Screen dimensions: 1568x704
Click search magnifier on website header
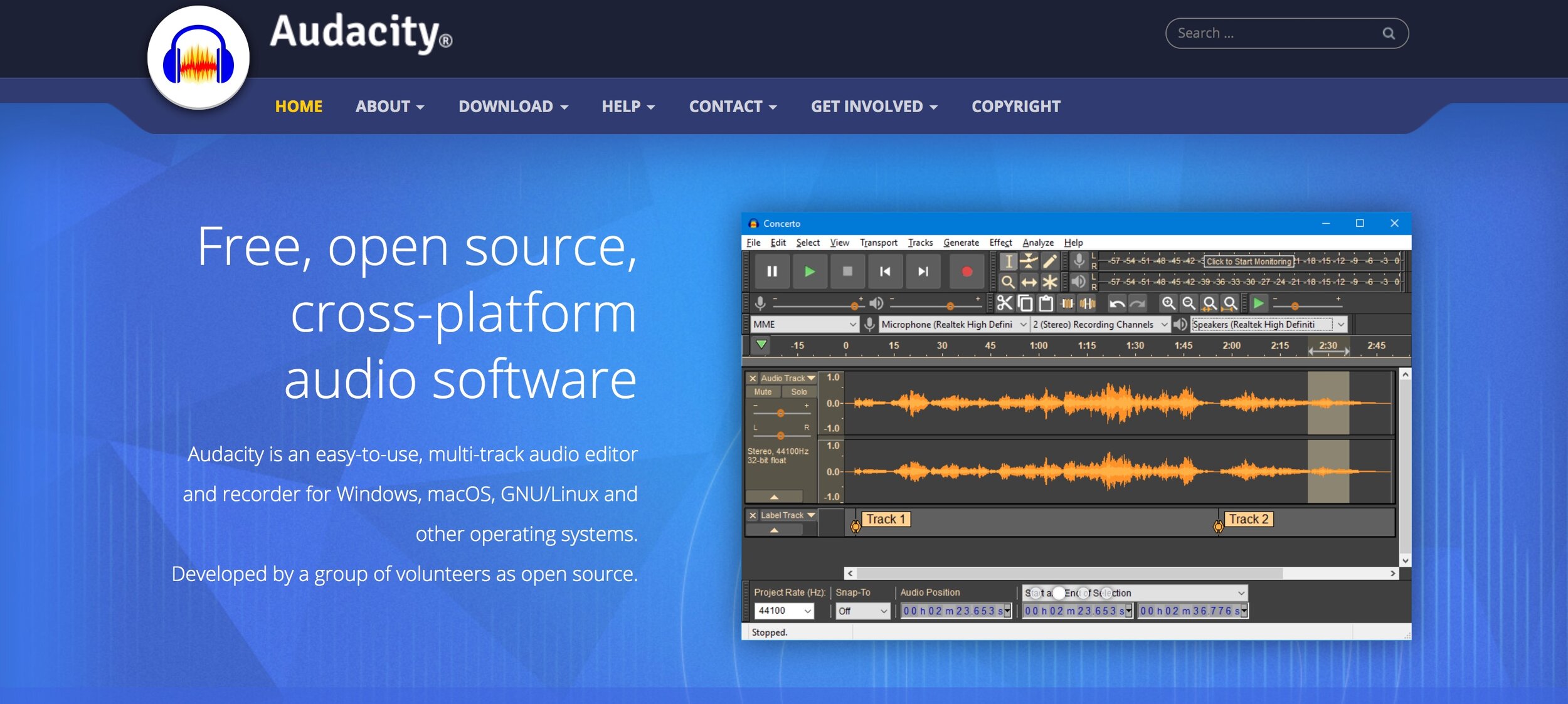pos(1389,33)
